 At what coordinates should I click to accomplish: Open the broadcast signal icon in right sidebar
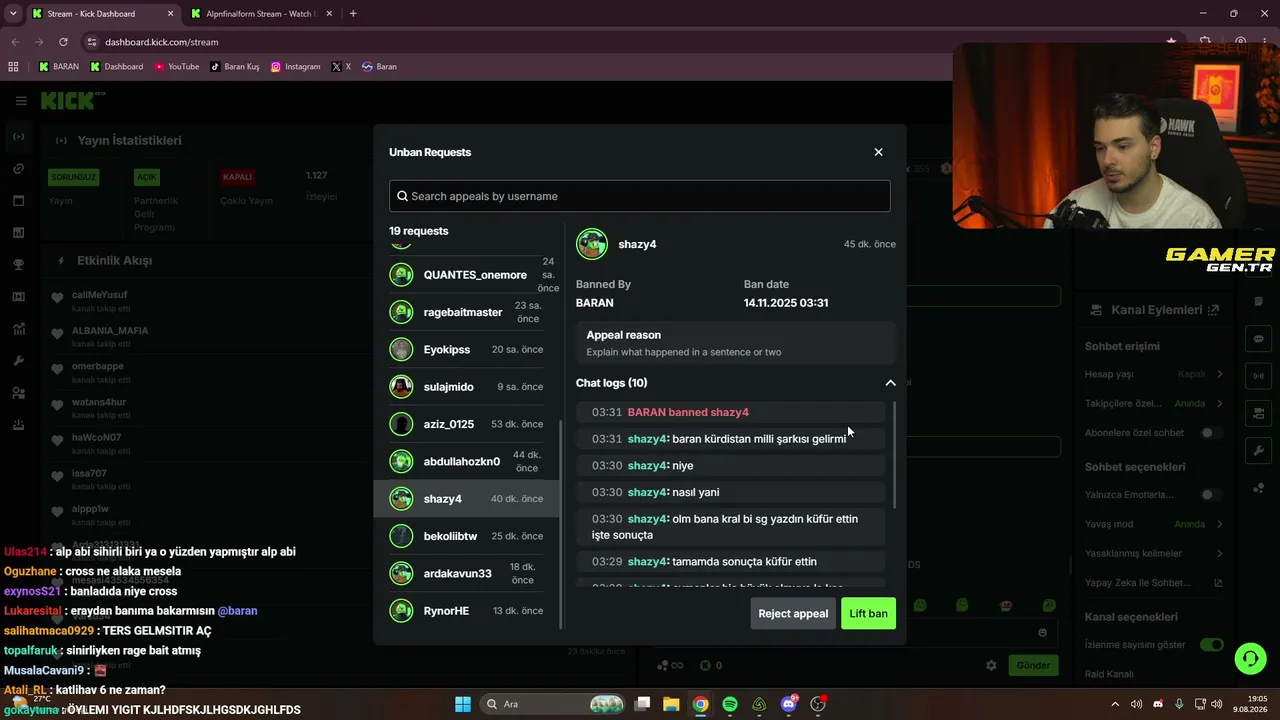[x=1258, y=376]
